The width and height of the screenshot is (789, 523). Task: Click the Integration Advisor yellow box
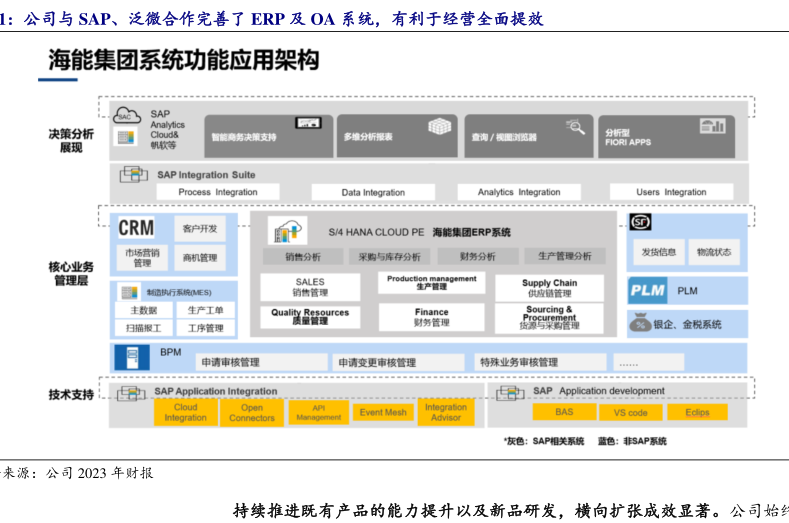446,412
